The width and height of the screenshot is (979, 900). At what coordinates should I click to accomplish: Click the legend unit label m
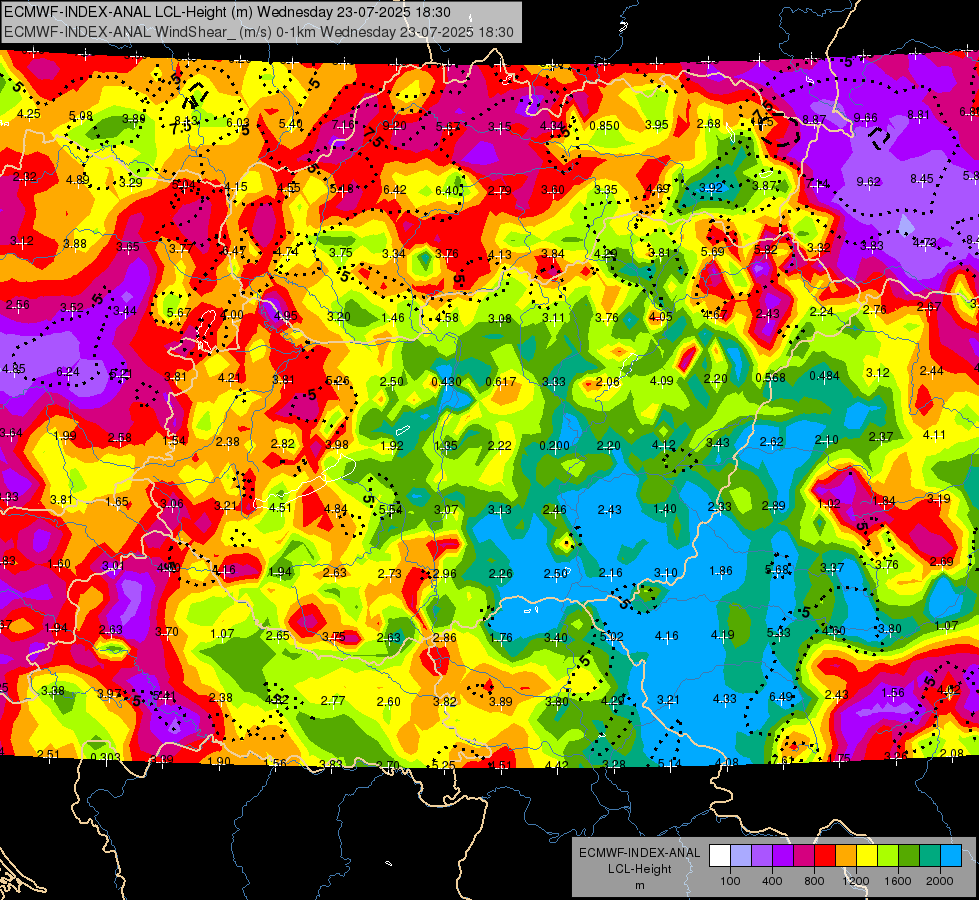coord(639,885)
